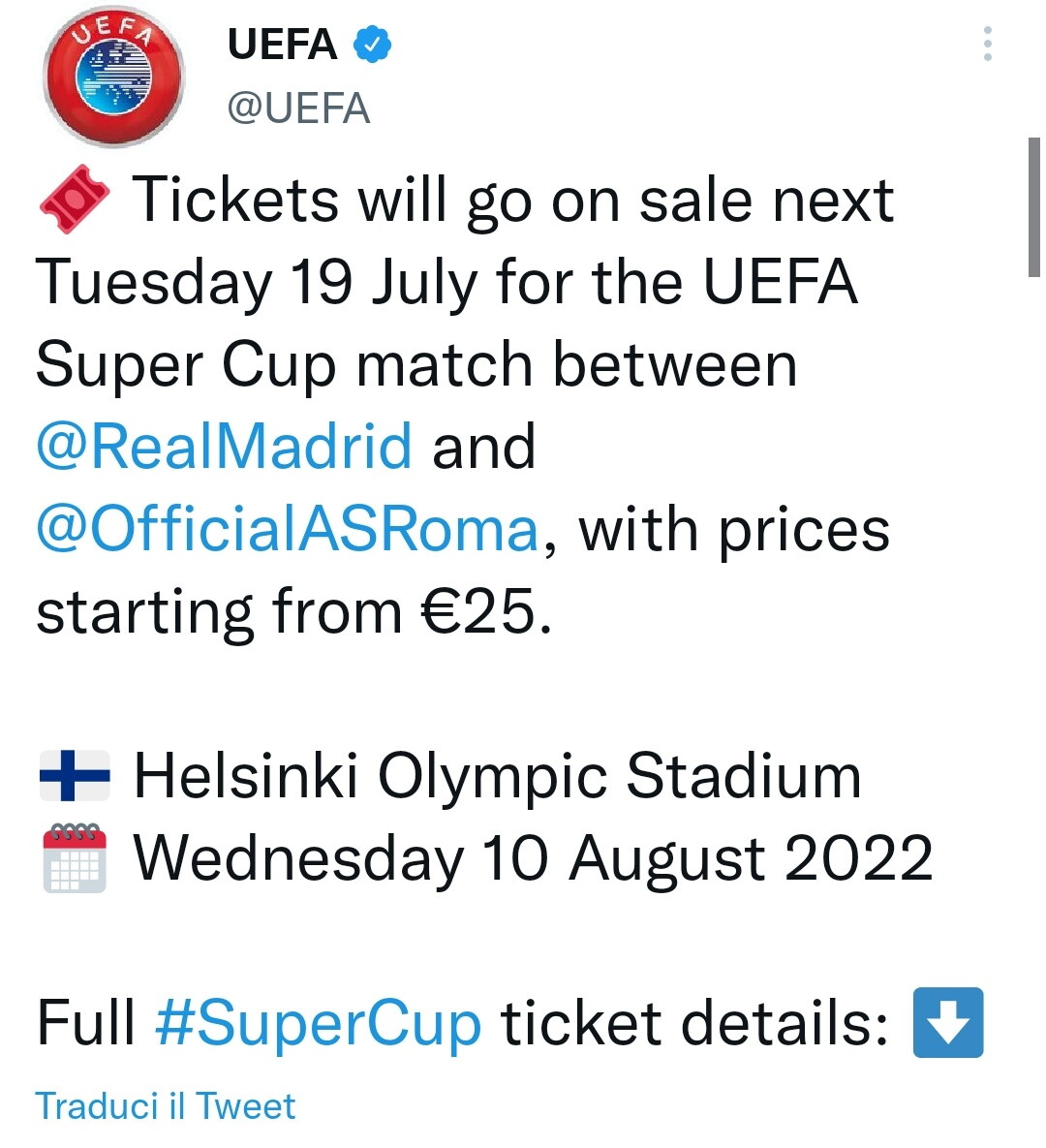Open the #SuperCup hashtag

coord(318,1024)
